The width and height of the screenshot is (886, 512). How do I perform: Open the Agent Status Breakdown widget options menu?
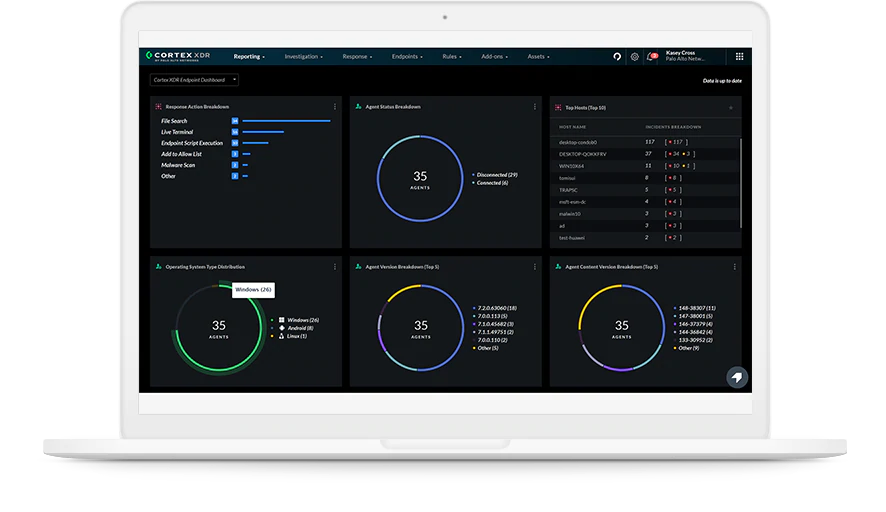[x=535, y=107]
